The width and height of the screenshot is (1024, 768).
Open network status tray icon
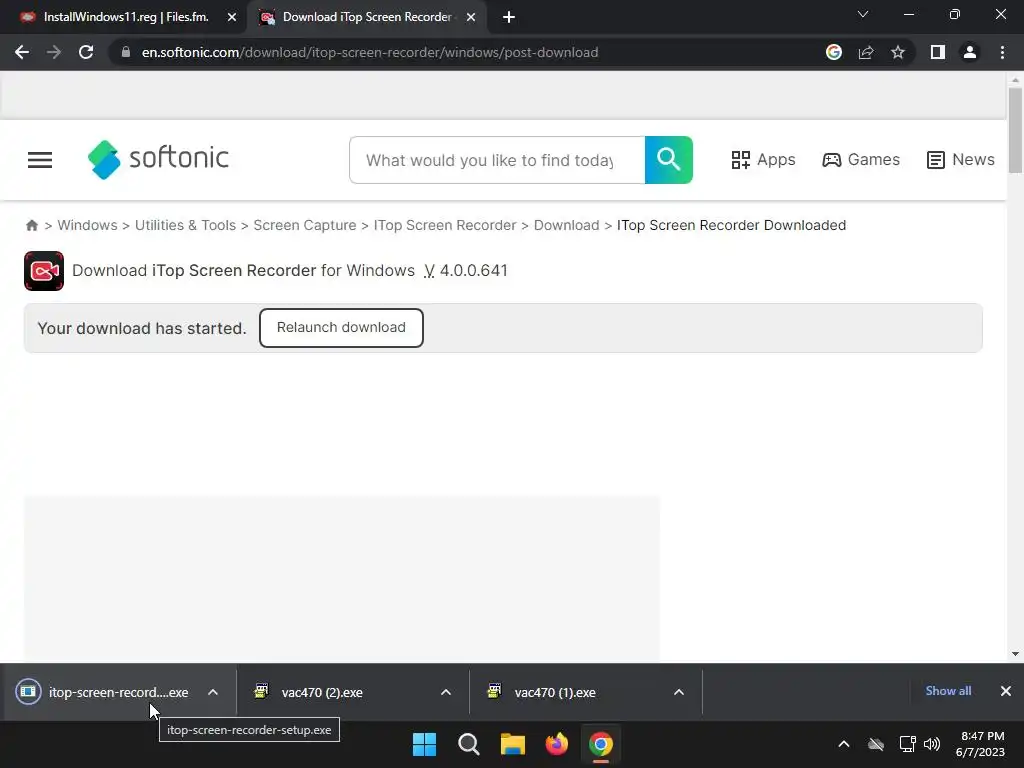coord(907,744)
